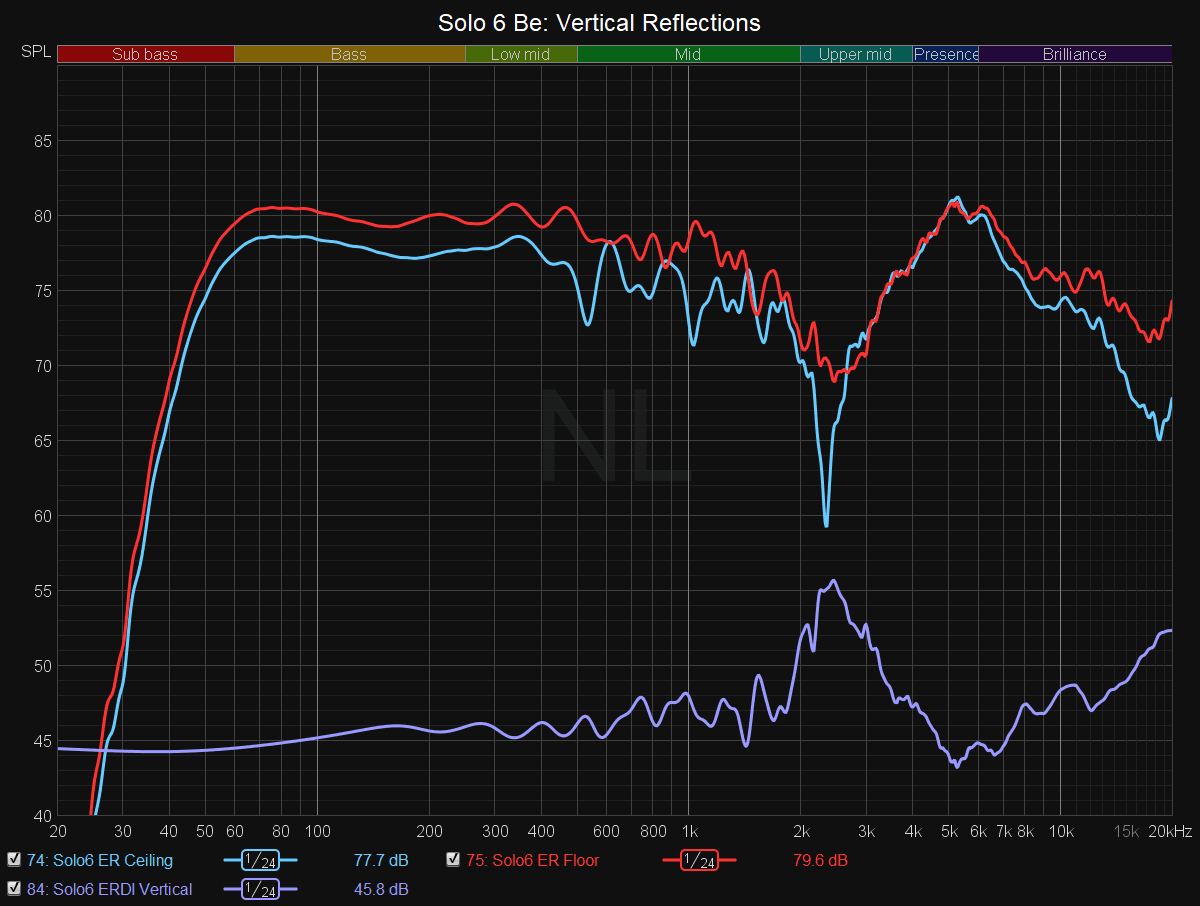
Task: Click the 8k label on the frequency axis
Action: coord(1024,831)
